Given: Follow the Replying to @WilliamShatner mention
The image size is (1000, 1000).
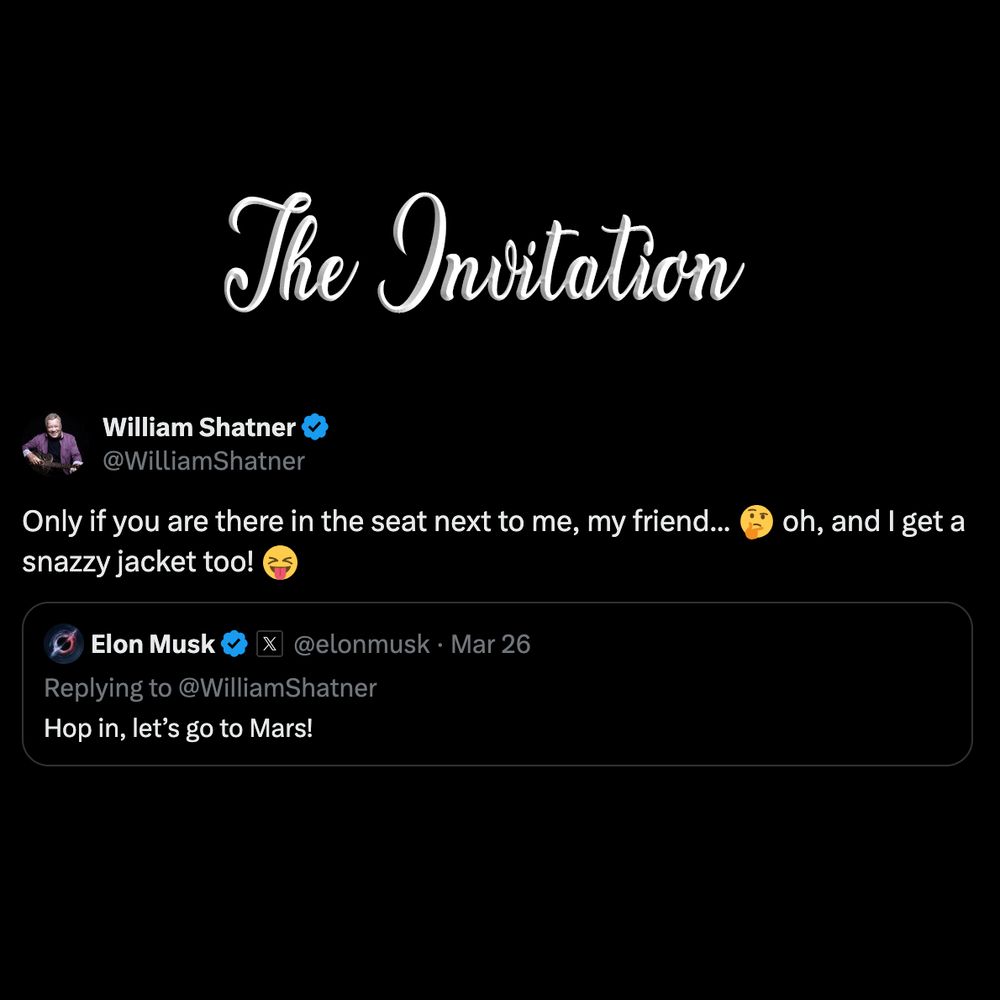Looking at the screenshot, I should coord(277,688).
